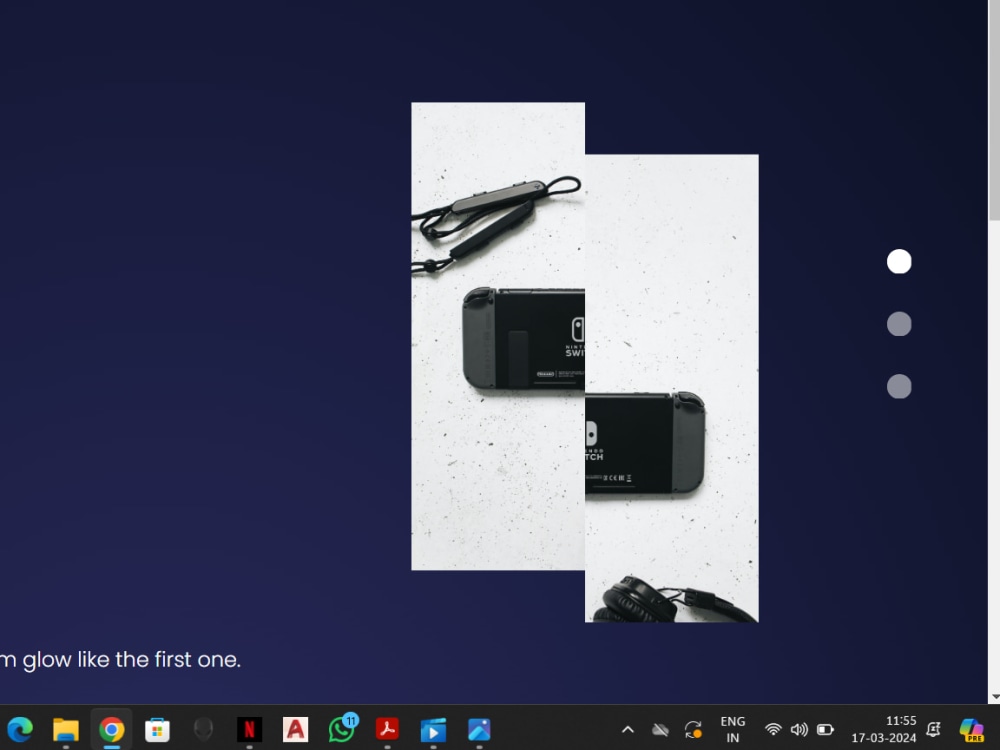Screen dimensions: 1000x750
Task: Select the second carousel dot
Action: [x=898, y=323]
